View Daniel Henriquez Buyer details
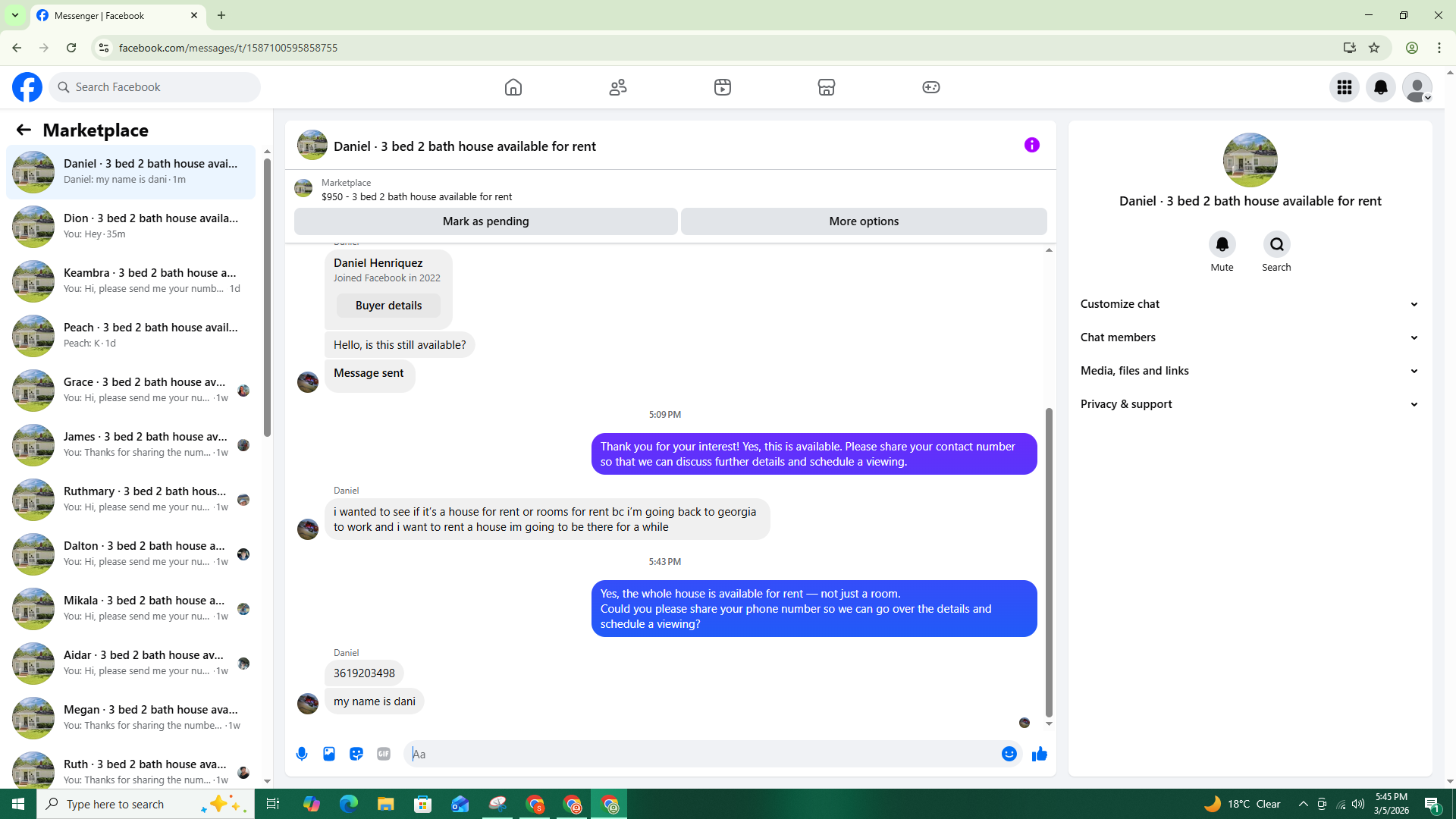 (x=388, y=306)
